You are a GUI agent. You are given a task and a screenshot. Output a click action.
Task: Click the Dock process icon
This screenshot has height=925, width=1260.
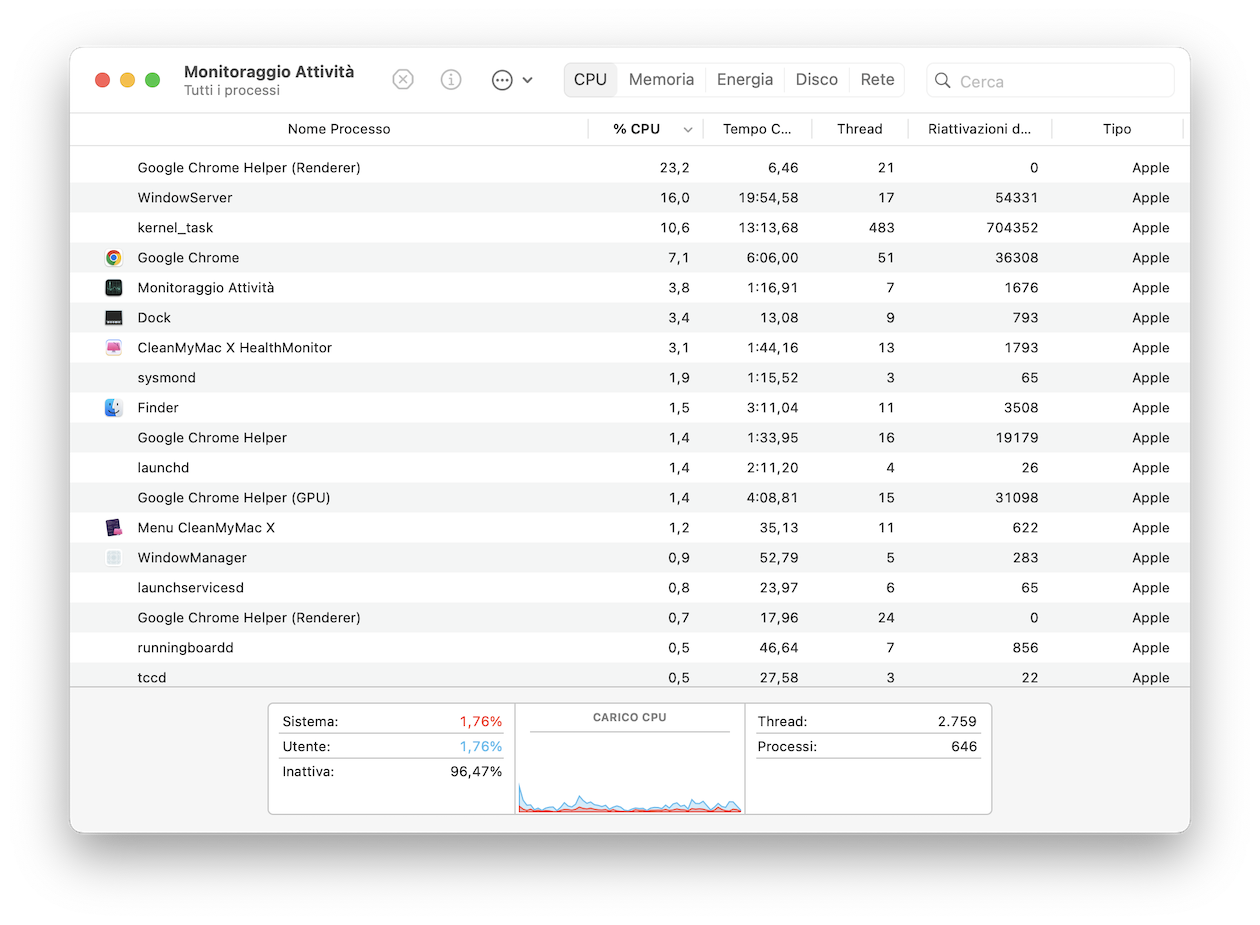(x=113, y=318)
